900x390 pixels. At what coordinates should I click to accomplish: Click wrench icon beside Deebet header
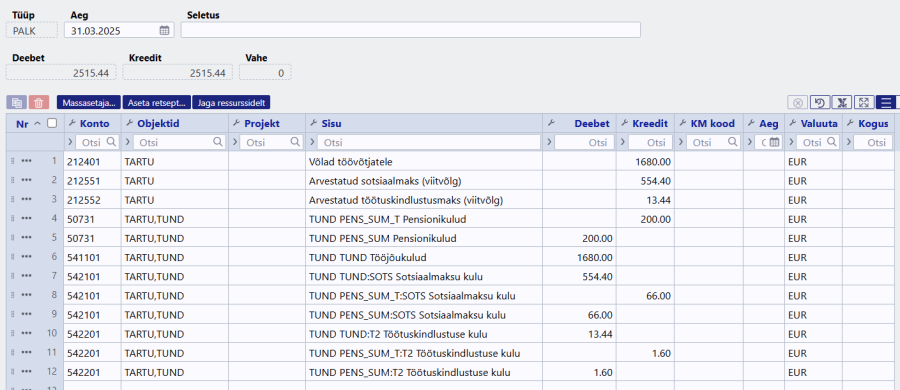[x=551, y=123]
